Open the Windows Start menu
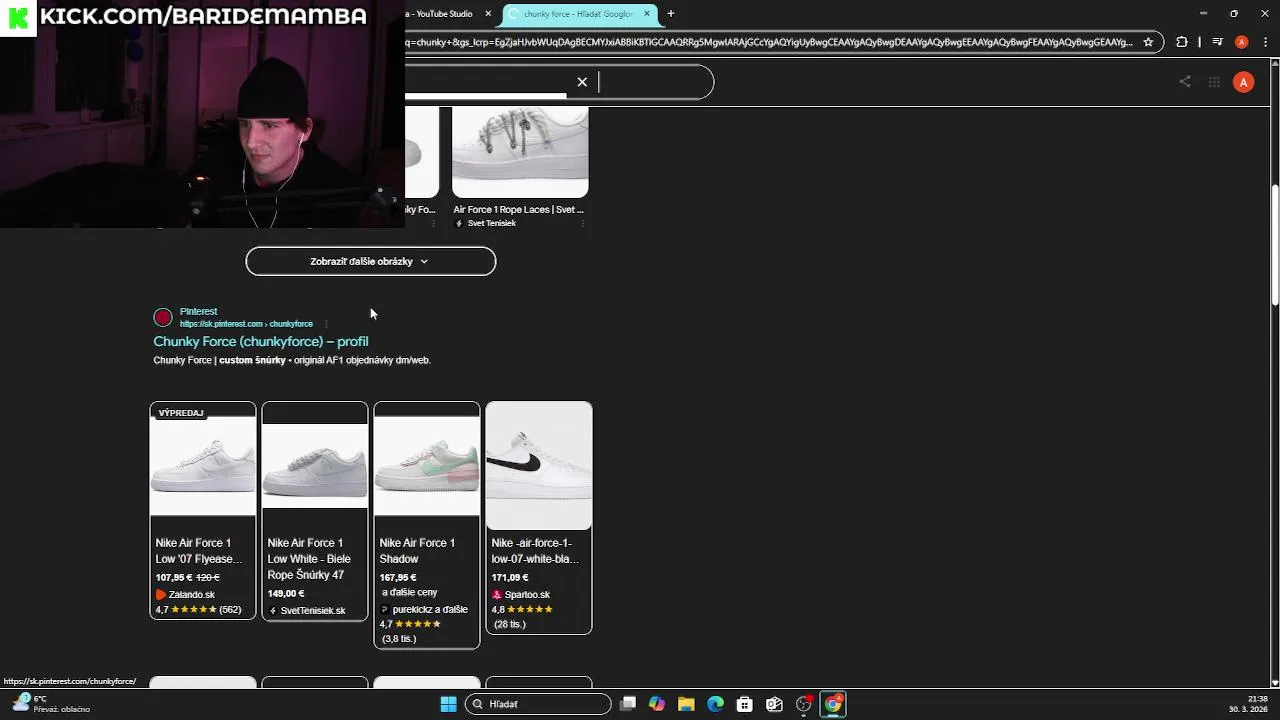 448,704
